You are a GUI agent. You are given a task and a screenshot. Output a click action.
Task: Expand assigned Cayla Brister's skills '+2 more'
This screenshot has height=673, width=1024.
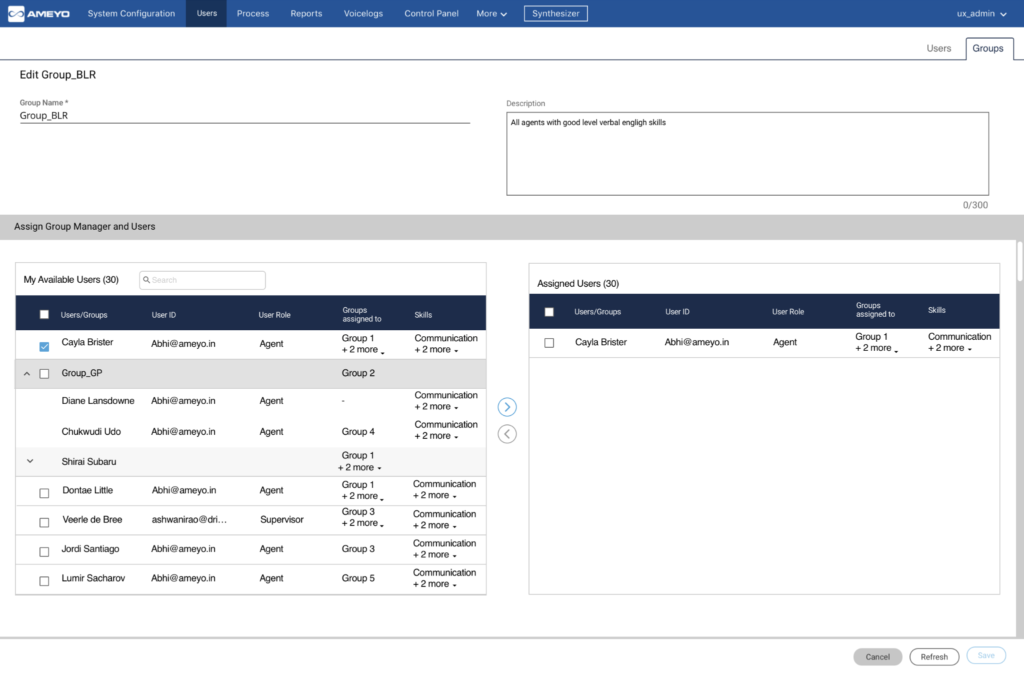pos(950,348)
